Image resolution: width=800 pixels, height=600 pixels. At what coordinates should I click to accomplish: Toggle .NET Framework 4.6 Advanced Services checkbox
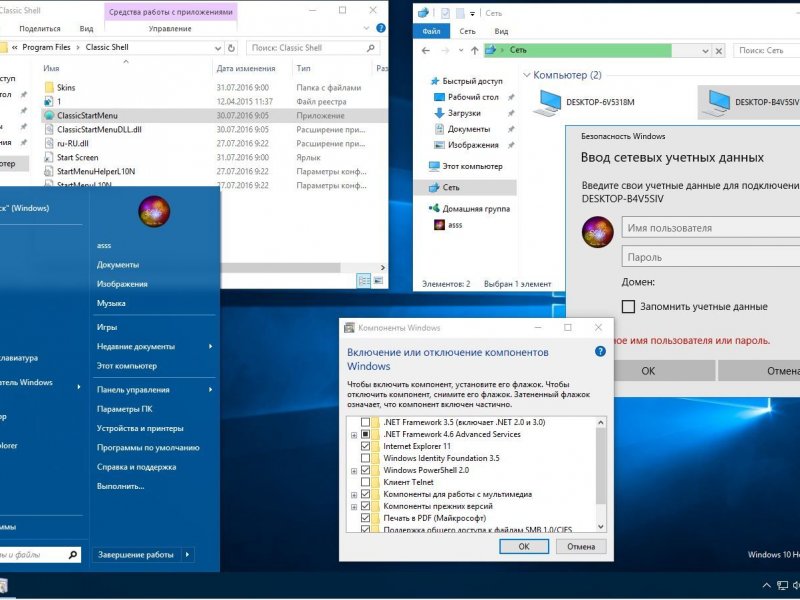coord(365,434)
